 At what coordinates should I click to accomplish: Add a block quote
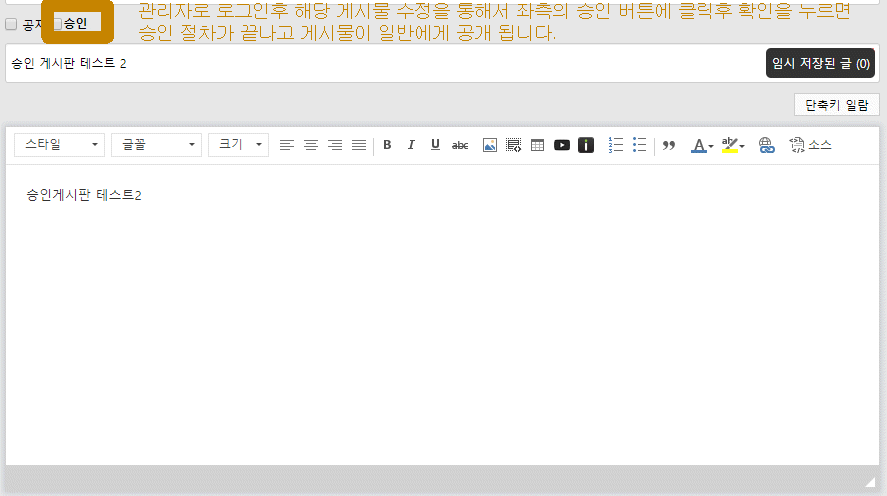669,145
